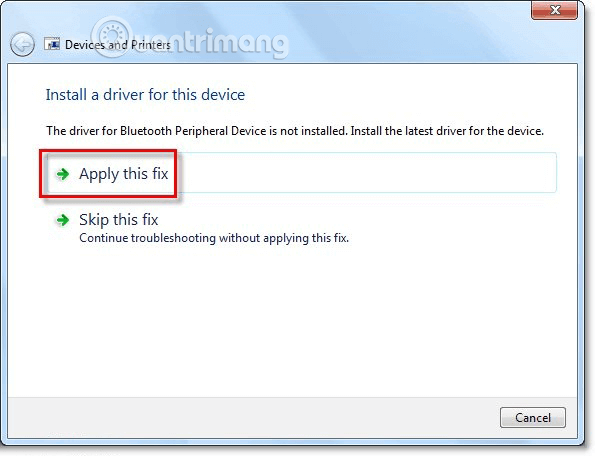Go back using the round arrow button

[x=22, y=44]
